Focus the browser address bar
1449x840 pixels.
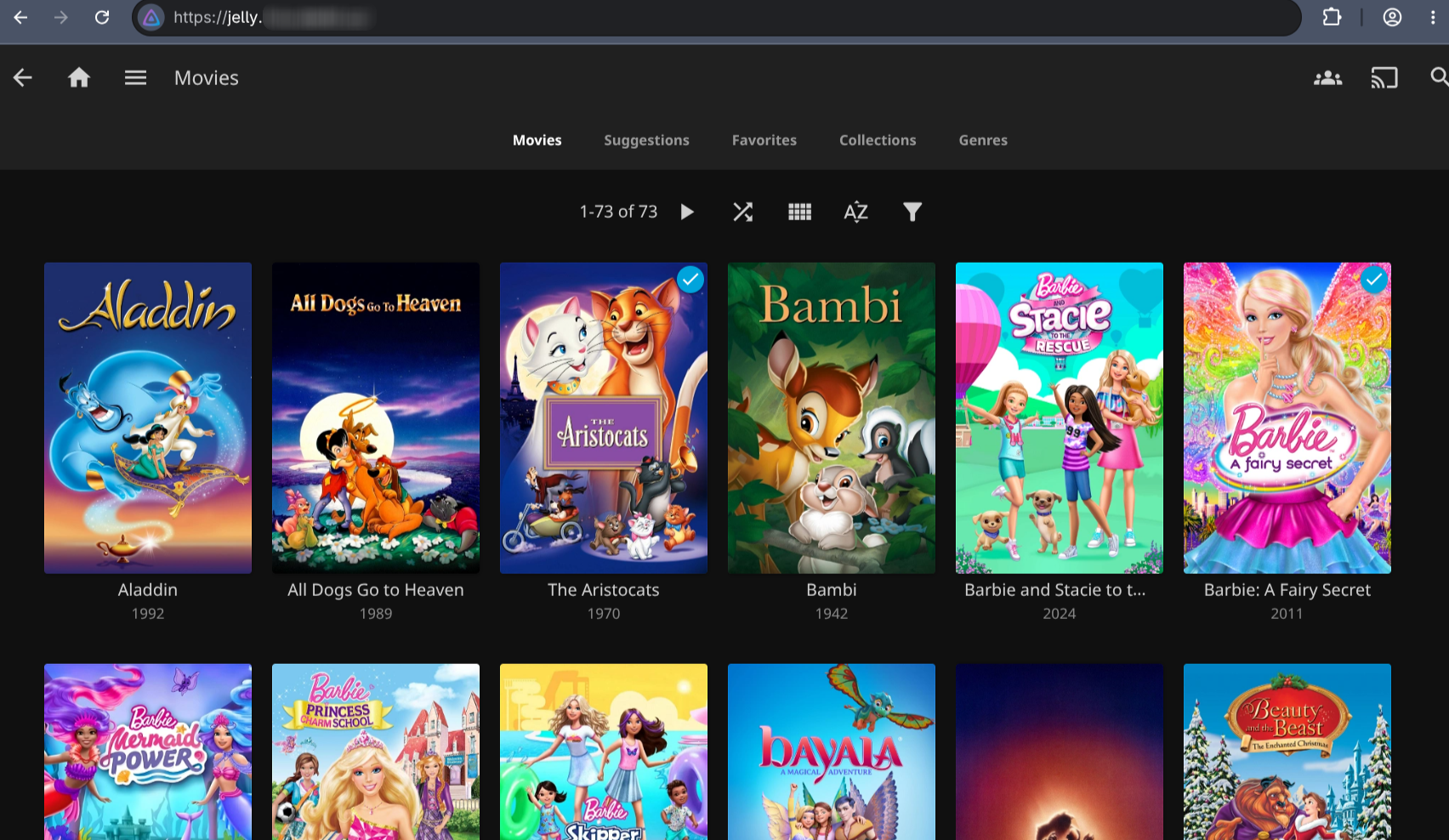pos(716,17)
